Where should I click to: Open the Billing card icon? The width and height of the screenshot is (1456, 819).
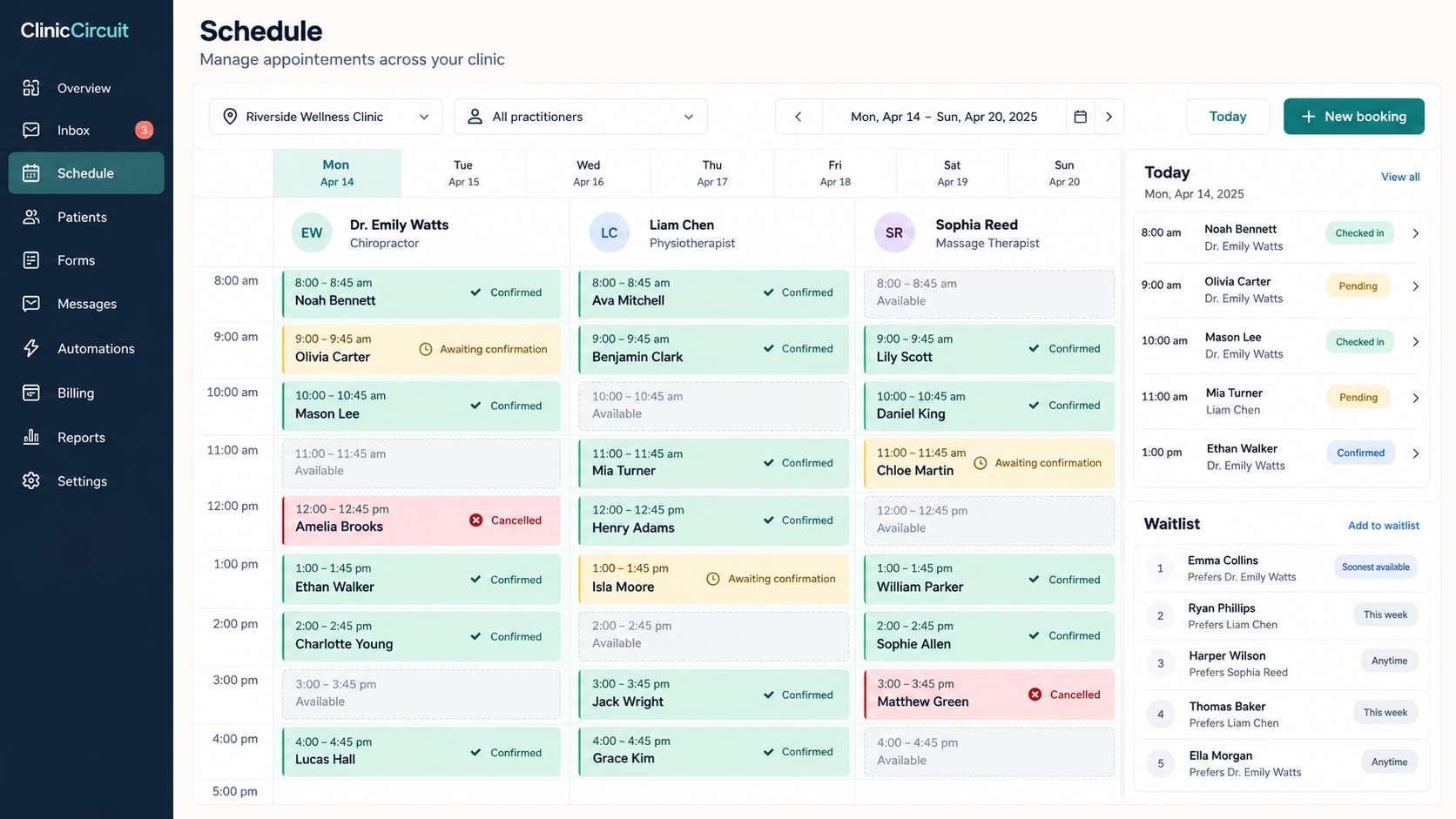pos(31,393)
